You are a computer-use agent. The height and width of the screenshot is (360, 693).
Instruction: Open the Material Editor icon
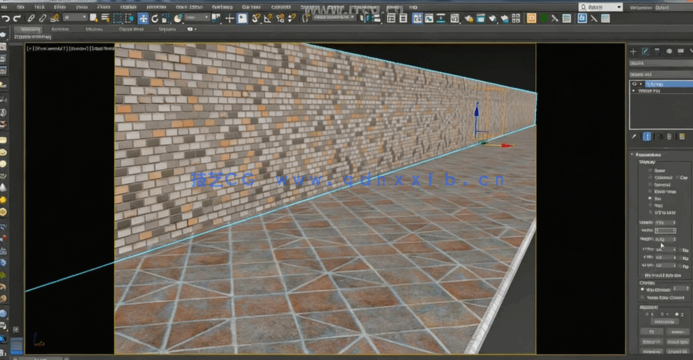(455, 18)
